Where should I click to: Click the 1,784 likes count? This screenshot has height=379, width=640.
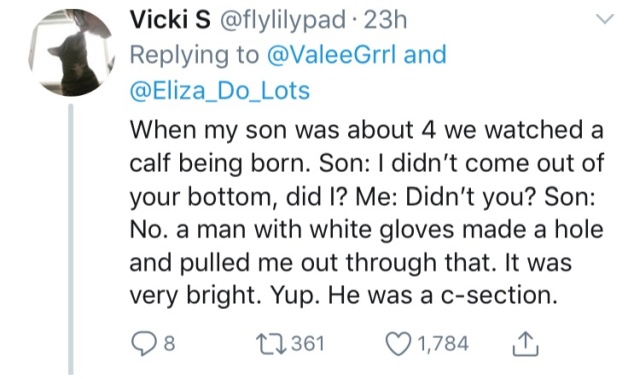pos(443,344)
